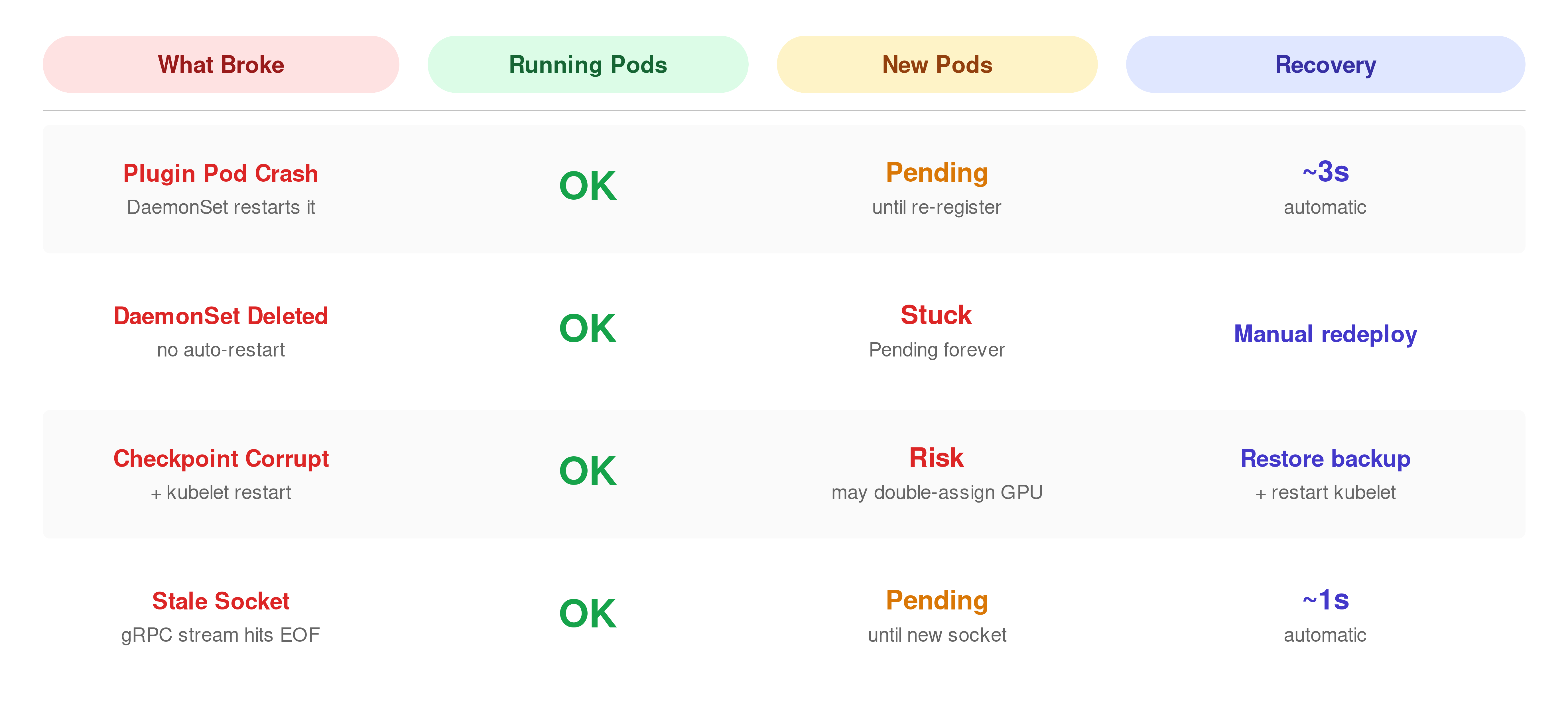Click the Manual redeploy text
This screenshot has height=713, width=1568.
[x=1325, y=334]
